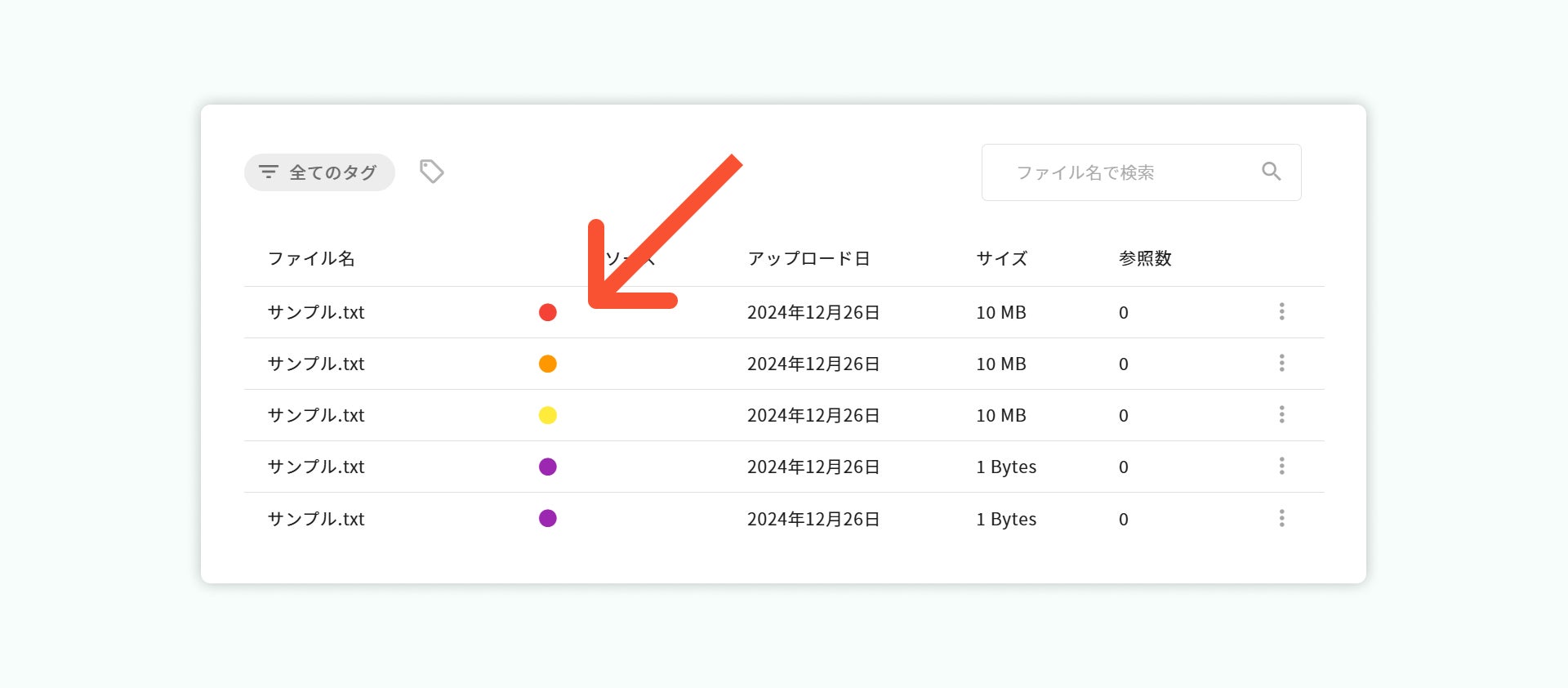Open the three-dot menu on the first 1 Bytes row
1568x688 pixels.
1281,466
